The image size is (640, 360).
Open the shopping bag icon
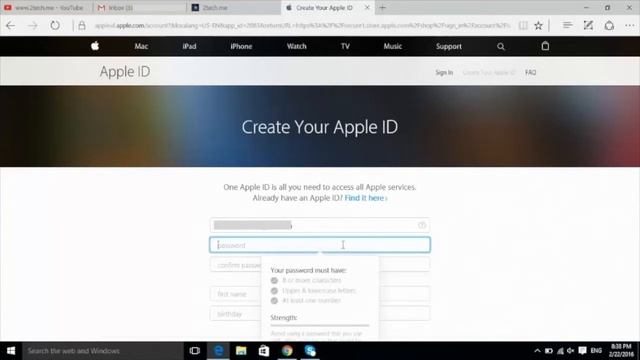tap(545, 46)
